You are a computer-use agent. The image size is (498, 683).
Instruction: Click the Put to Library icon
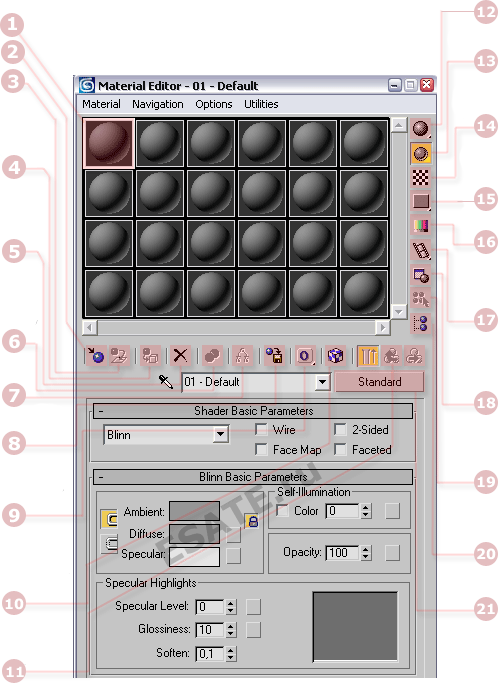[275, 356]
